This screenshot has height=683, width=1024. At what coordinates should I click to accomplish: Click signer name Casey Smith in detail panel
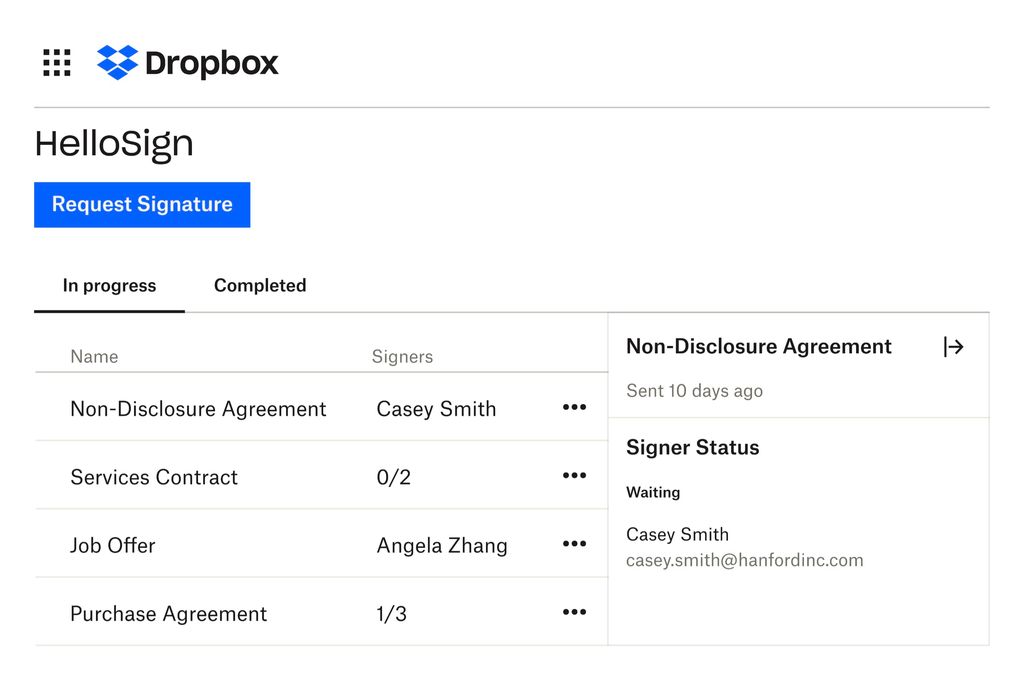point(677,534)
